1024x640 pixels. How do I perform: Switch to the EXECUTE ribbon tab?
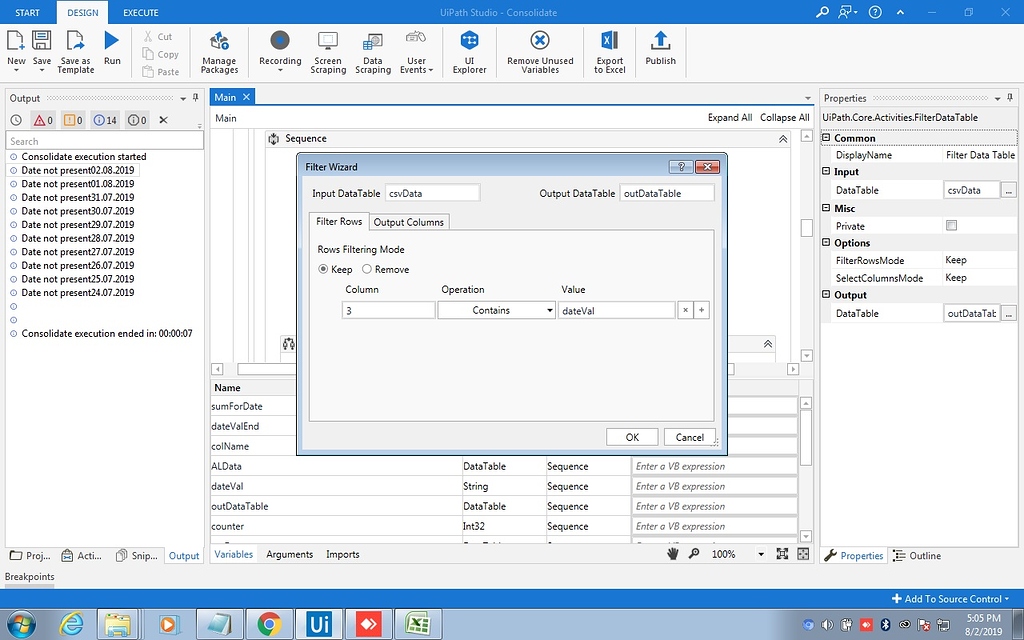(140, 12)
